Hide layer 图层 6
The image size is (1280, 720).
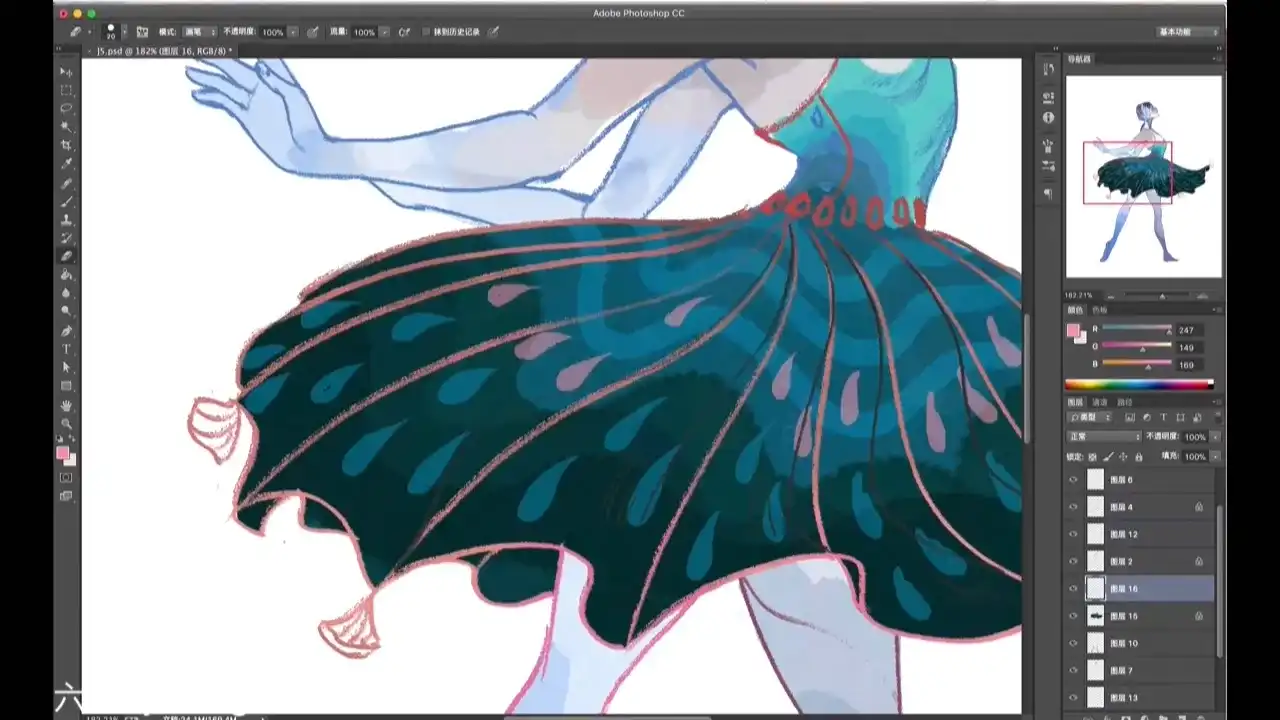click(x=1073, y=480)
